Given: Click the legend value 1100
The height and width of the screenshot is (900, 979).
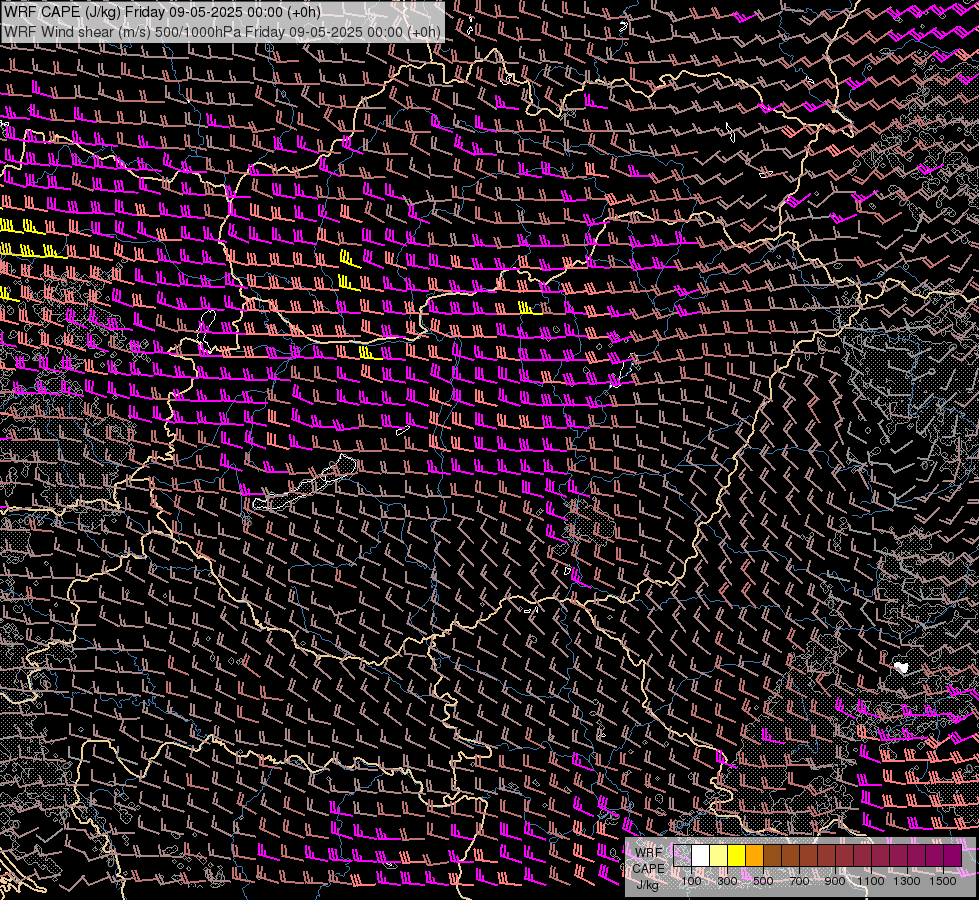Looking at the screenshot, I should point(871,881).
